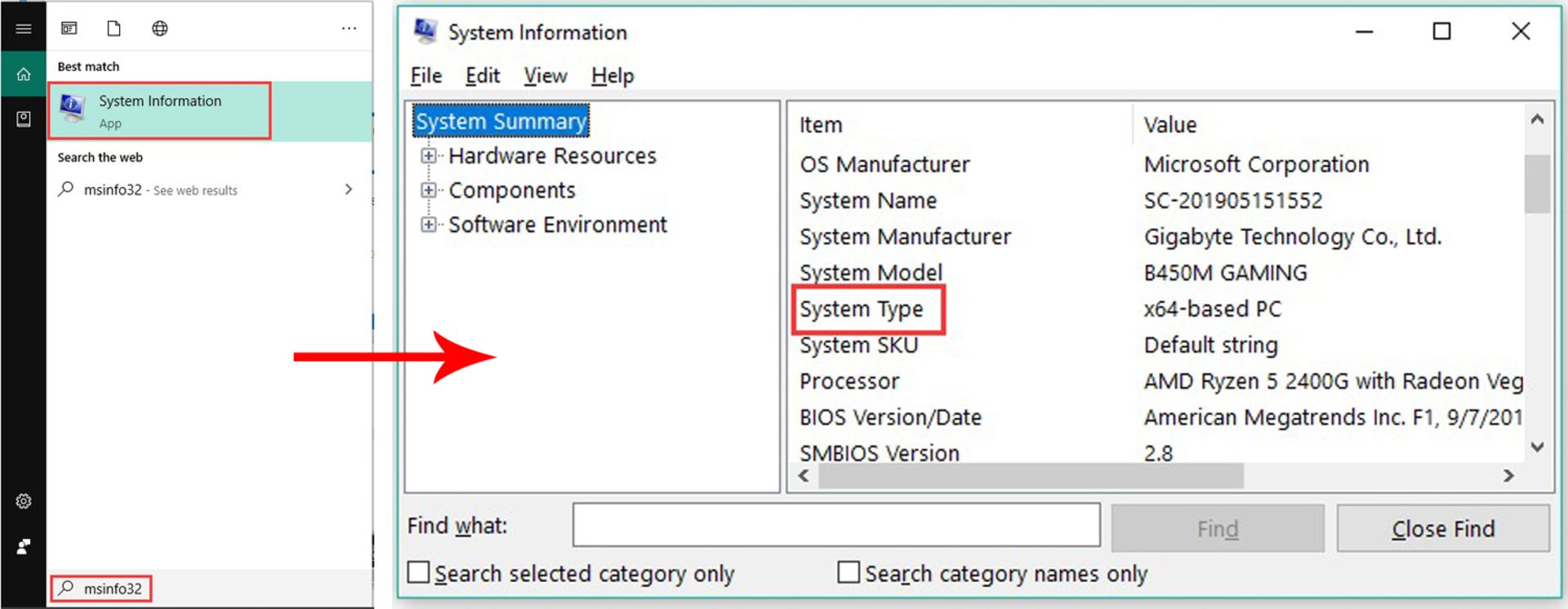Click the horizontal scrollbar left arrow

pos(804,476)
